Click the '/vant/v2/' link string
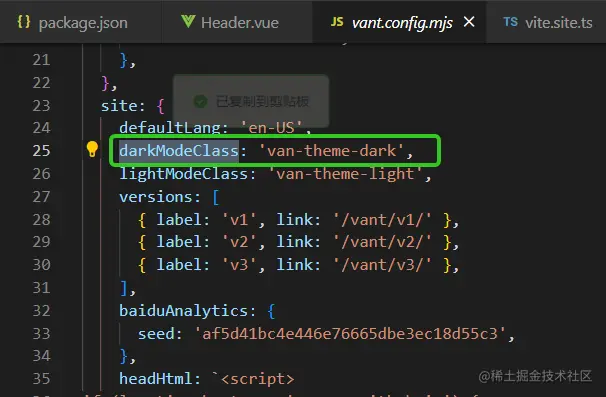The height and width of the screenshot is (397, 606). 382,242
